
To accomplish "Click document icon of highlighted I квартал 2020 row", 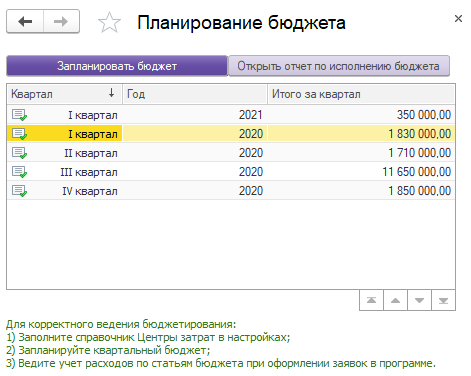I will click(x=19, y=134).
